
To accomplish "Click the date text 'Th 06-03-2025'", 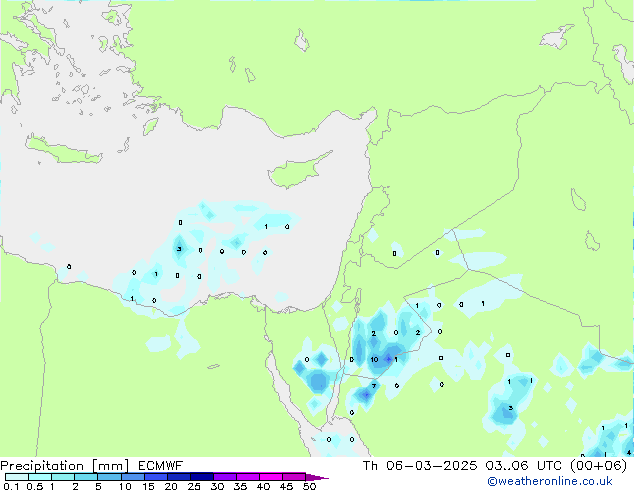I will click(420, 466).
